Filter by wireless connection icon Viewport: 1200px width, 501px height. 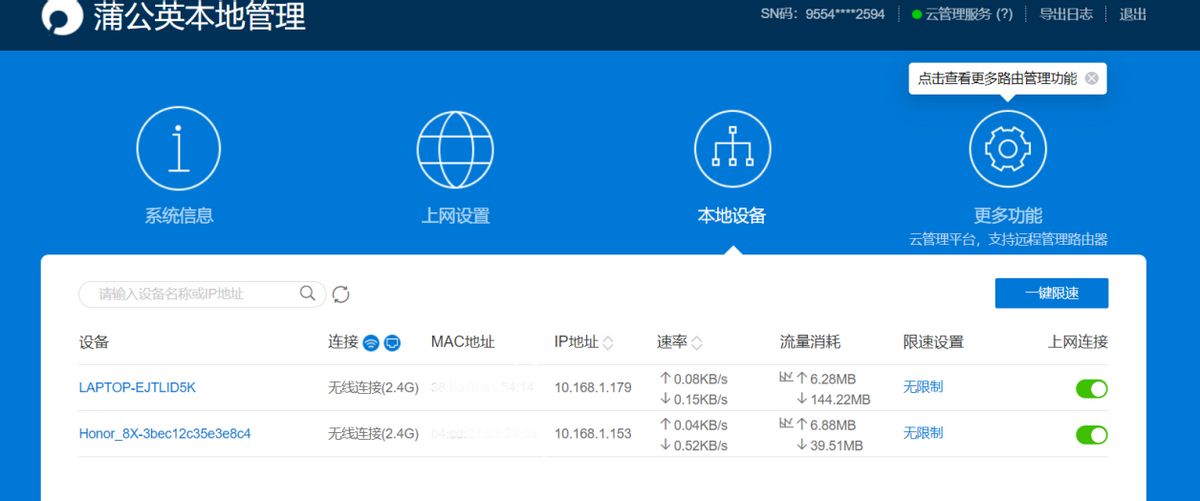(371, 343)
